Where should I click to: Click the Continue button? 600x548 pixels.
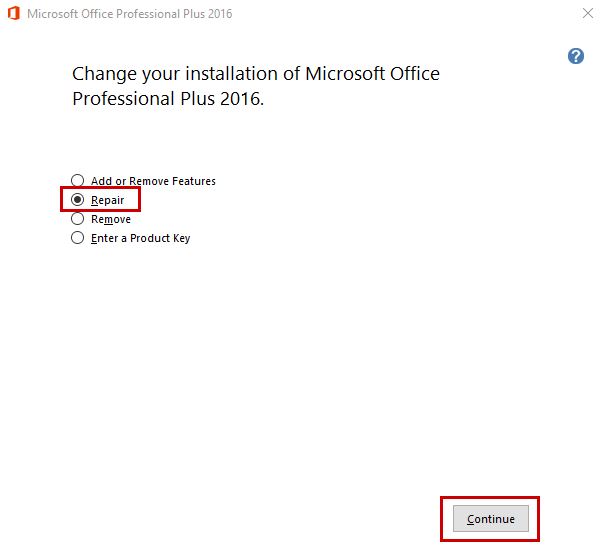[490, 519]
